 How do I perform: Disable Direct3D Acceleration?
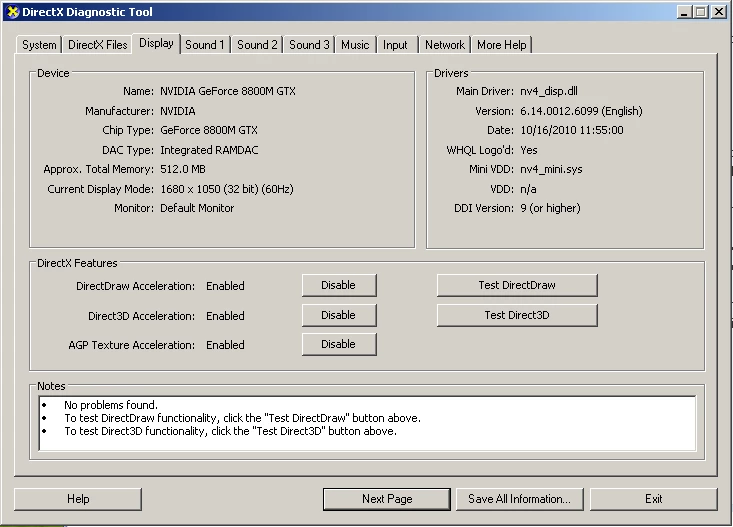tap(339, 315)
